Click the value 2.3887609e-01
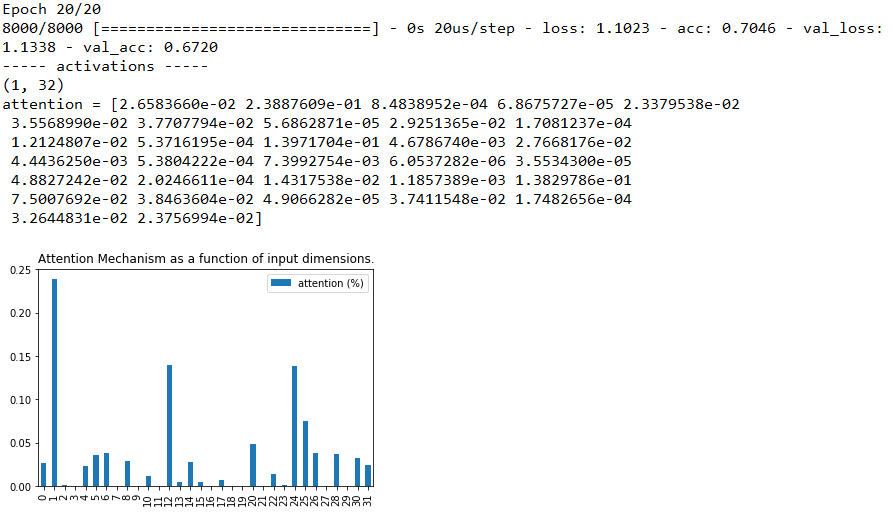Image resolution: width=894 pixels, height=518 pixels. pyautogui.click(x=303, y=104)
